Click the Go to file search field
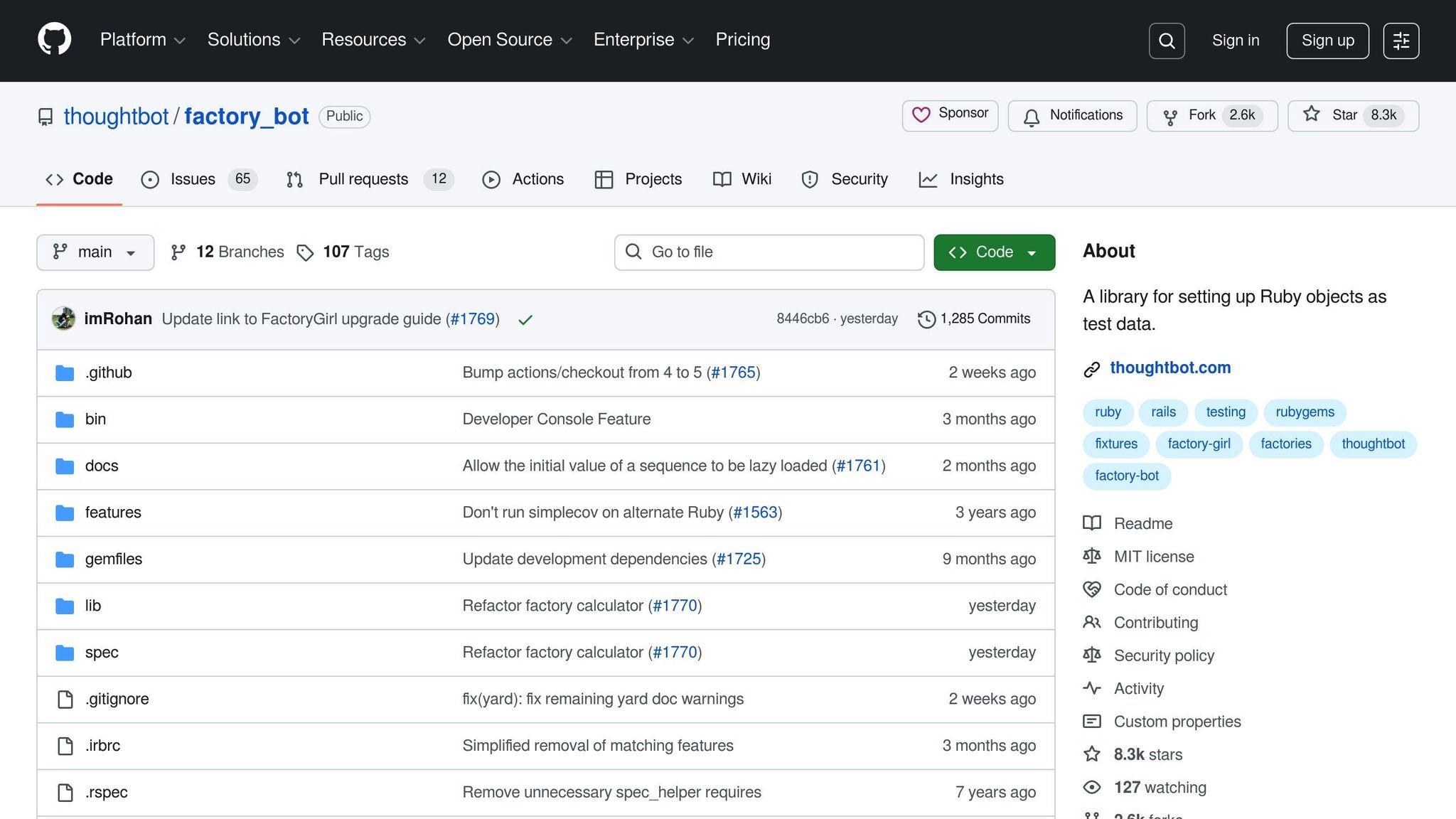Image resolution: width=1456 pixels, height=819 pixels. point(769,252)
